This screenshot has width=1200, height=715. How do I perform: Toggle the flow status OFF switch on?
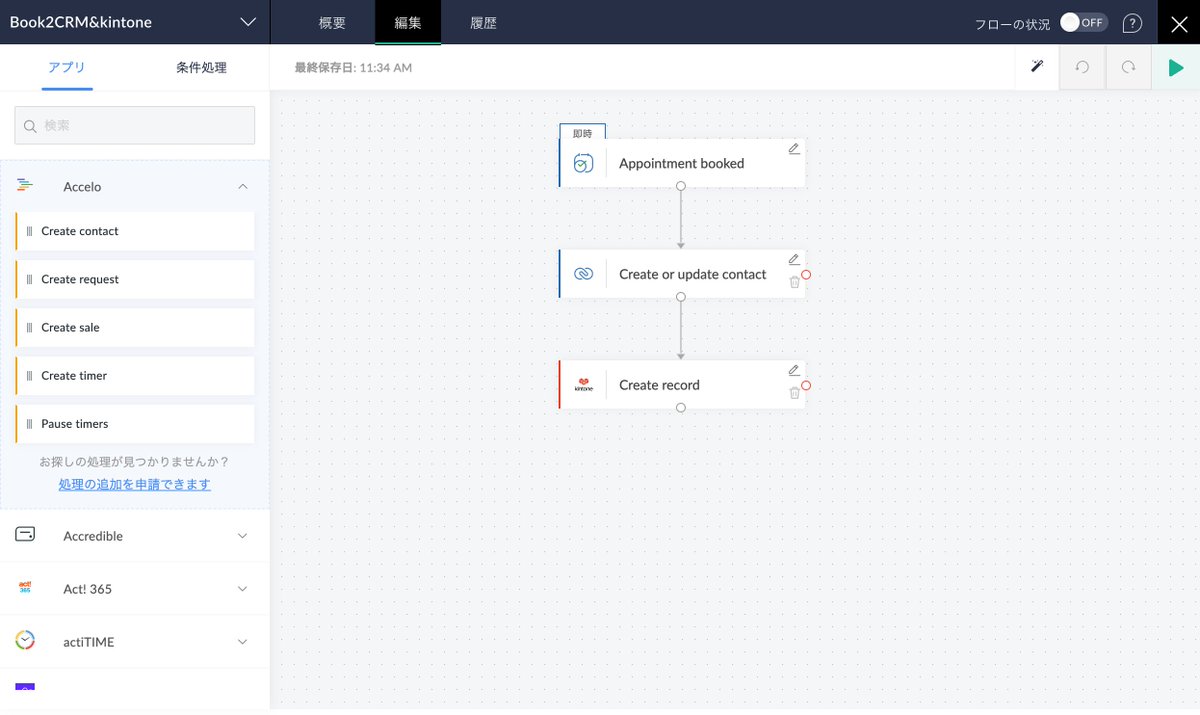pyautogui.click(x=1083, y=21)
